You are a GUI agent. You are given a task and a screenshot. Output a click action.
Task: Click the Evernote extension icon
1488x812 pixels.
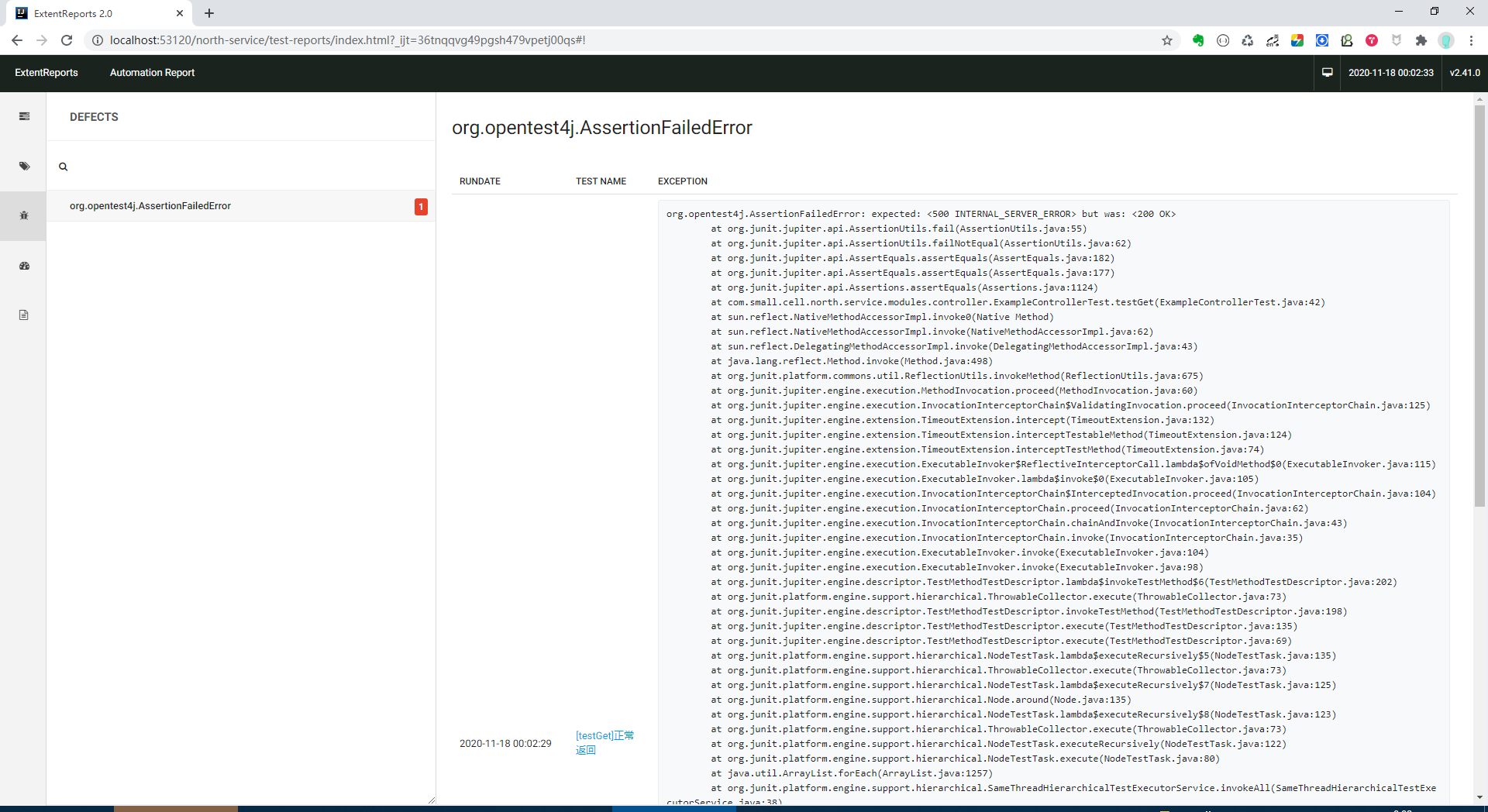pyautogui.click(x=1197, y=40)
